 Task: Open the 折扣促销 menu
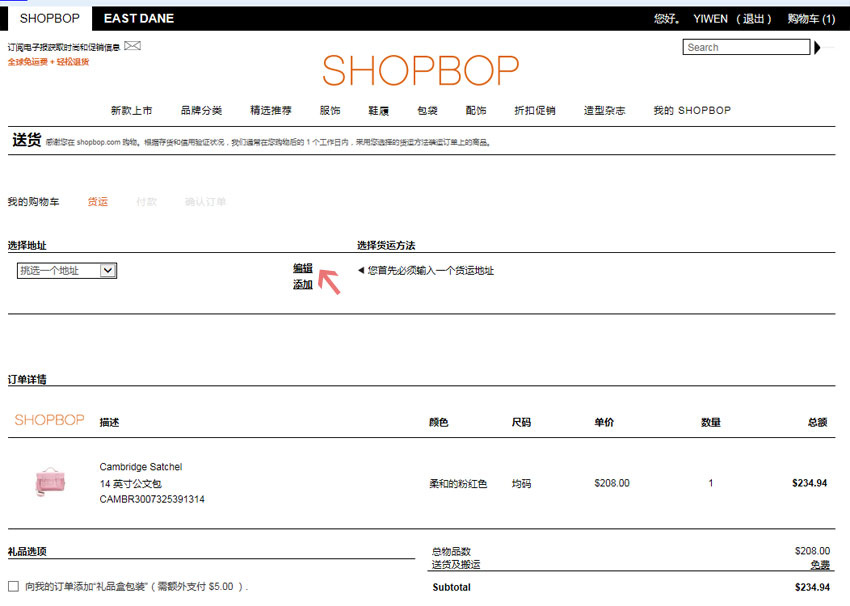(x=535, y=111)
